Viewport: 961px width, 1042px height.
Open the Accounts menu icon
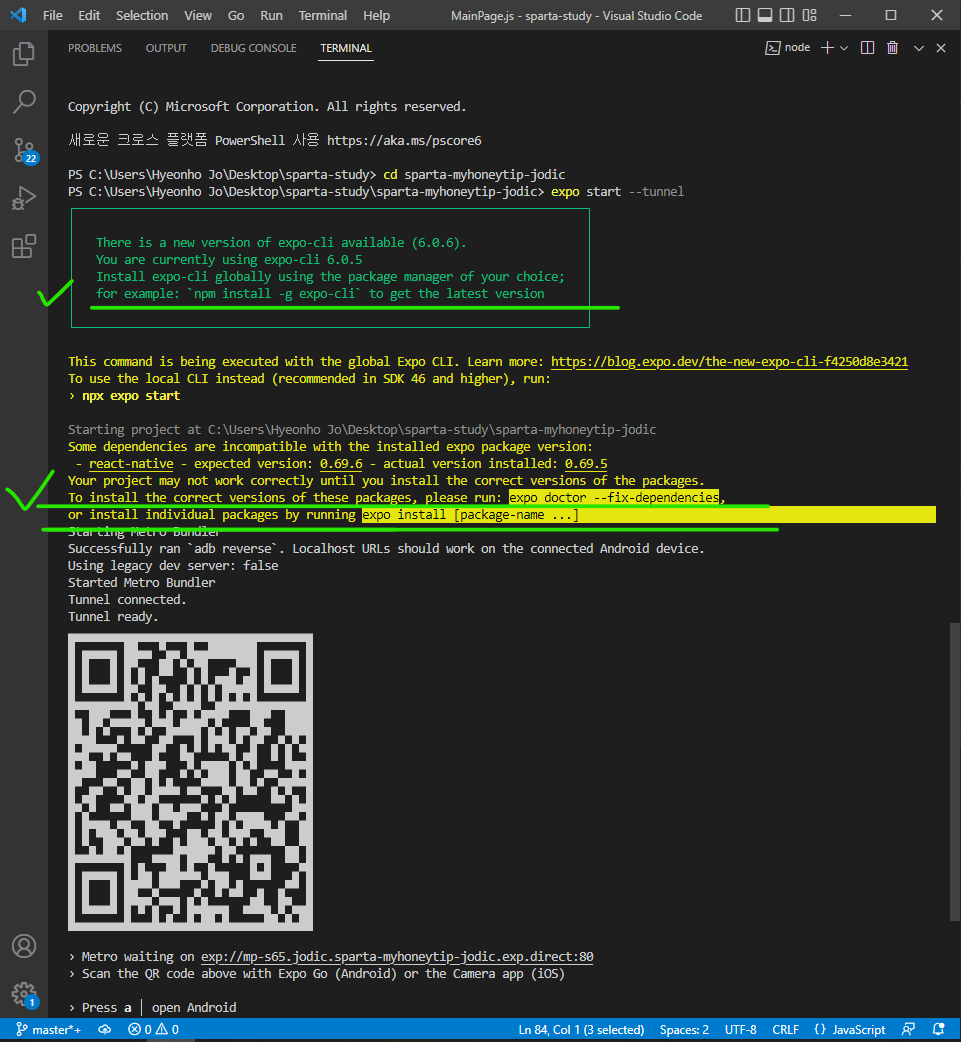click(24, 946)
